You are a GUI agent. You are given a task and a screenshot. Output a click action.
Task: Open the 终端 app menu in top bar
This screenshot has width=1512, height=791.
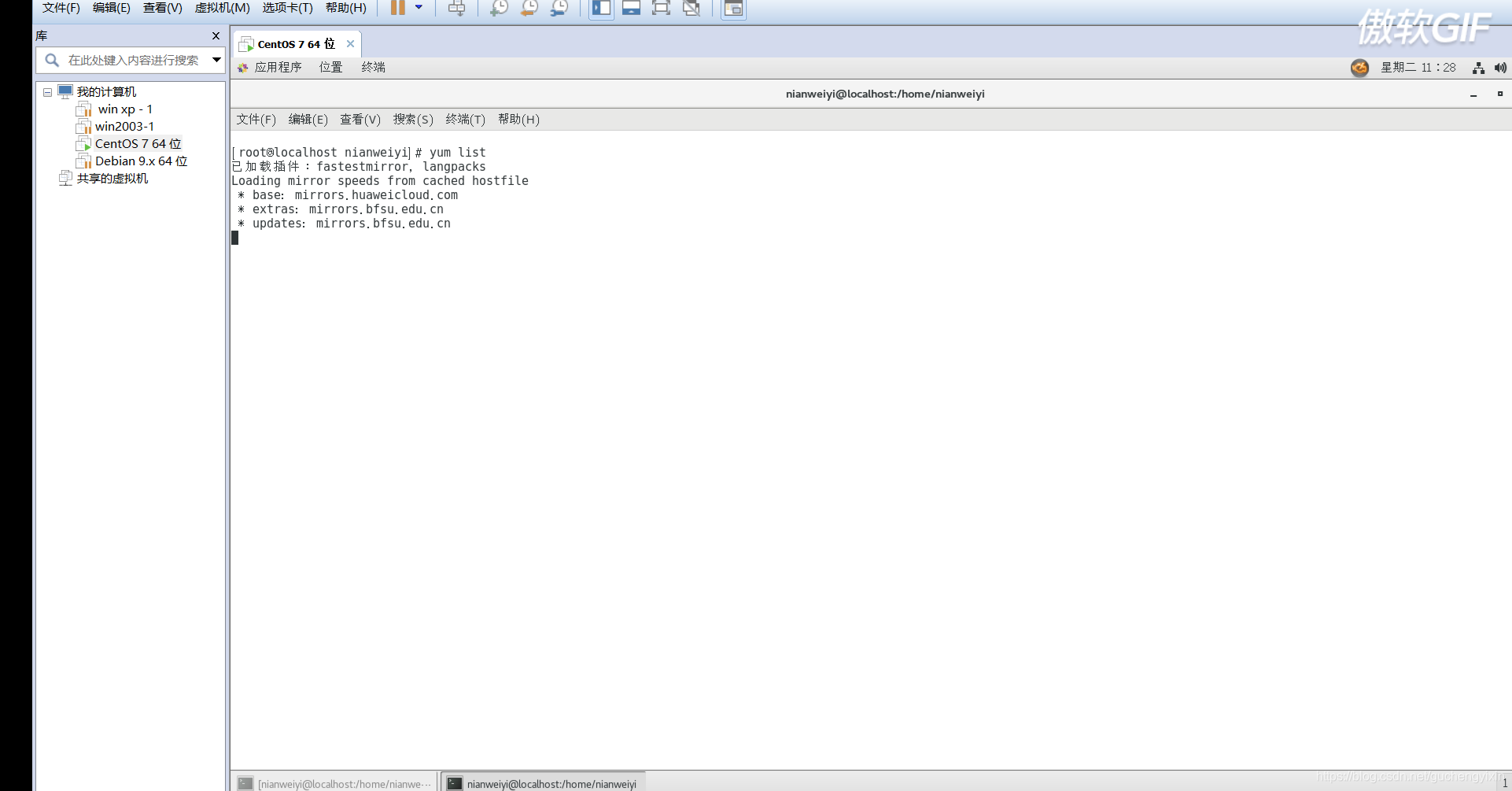[x=373, y=68]
